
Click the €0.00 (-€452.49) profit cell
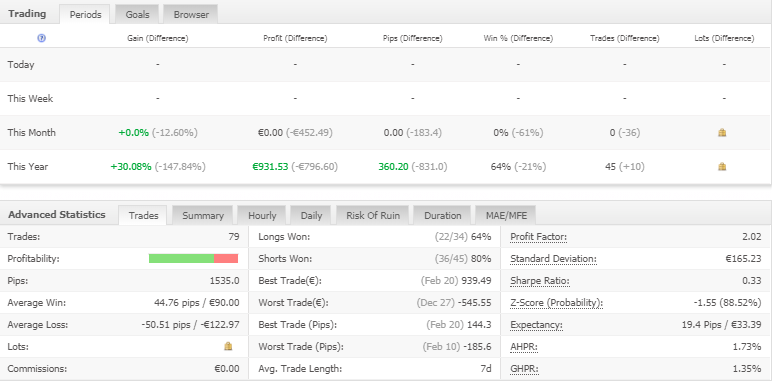point(295,132)
